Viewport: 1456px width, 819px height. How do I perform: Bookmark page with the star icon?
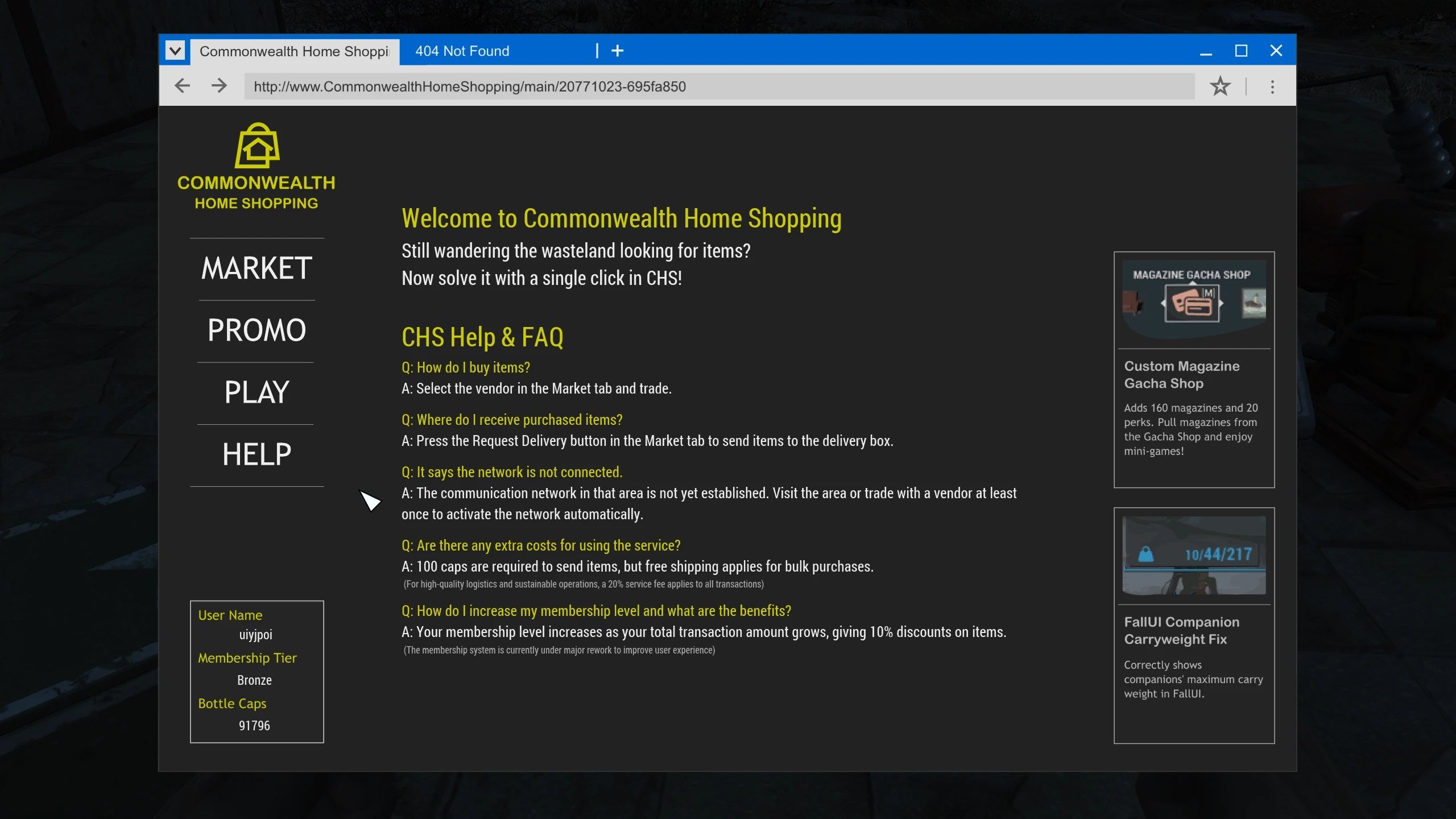[x=1220, y=86]
